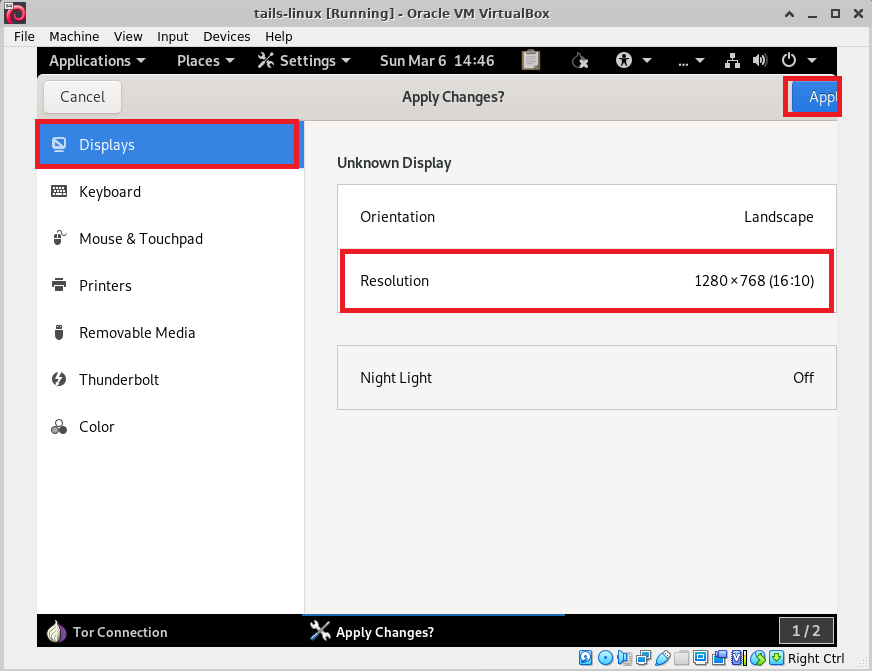Click the Displays monitor icon in sidebar
Viewport: 872px width, 671px height.
point(59,145)
